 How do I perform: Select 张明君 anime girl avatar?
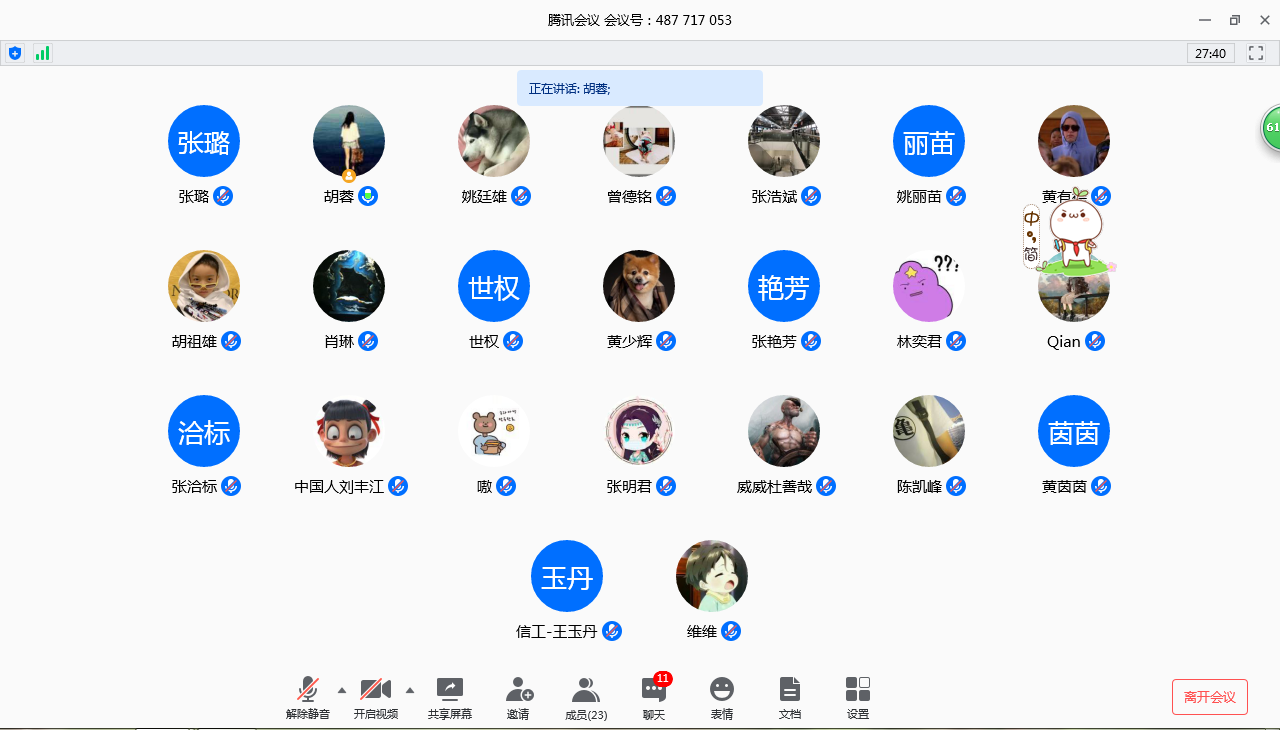tap(639, 431)
